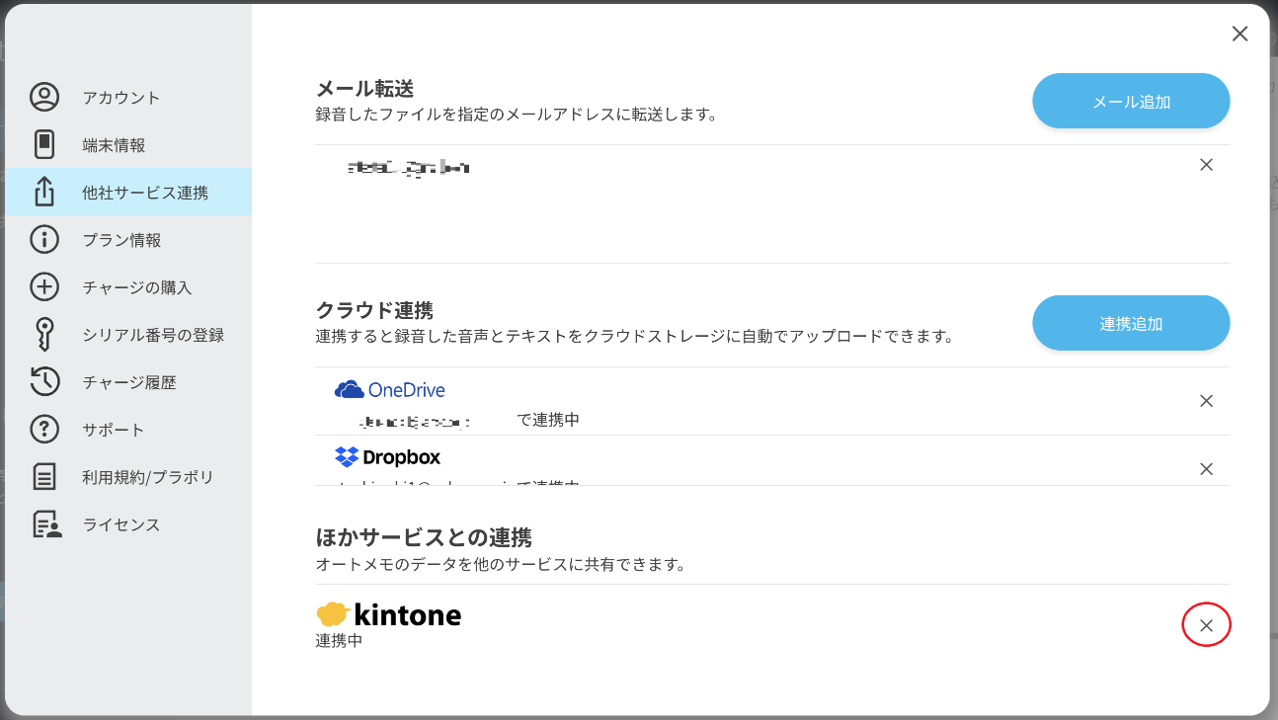
Task: Disconnect the kintone integration
Action: click(1206, 626)
